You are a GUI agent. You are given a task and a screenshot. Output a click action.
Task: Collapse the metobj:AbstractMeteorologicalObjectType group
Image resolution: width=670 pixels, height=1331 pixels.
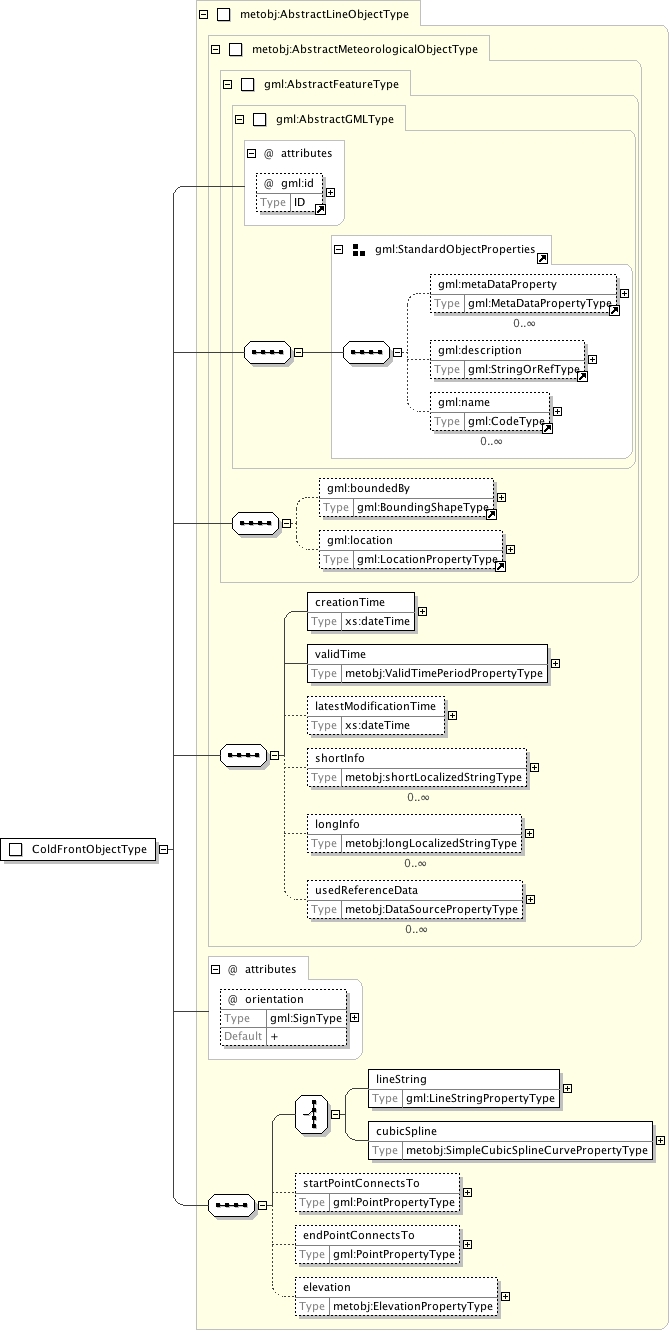click(216, 48)
